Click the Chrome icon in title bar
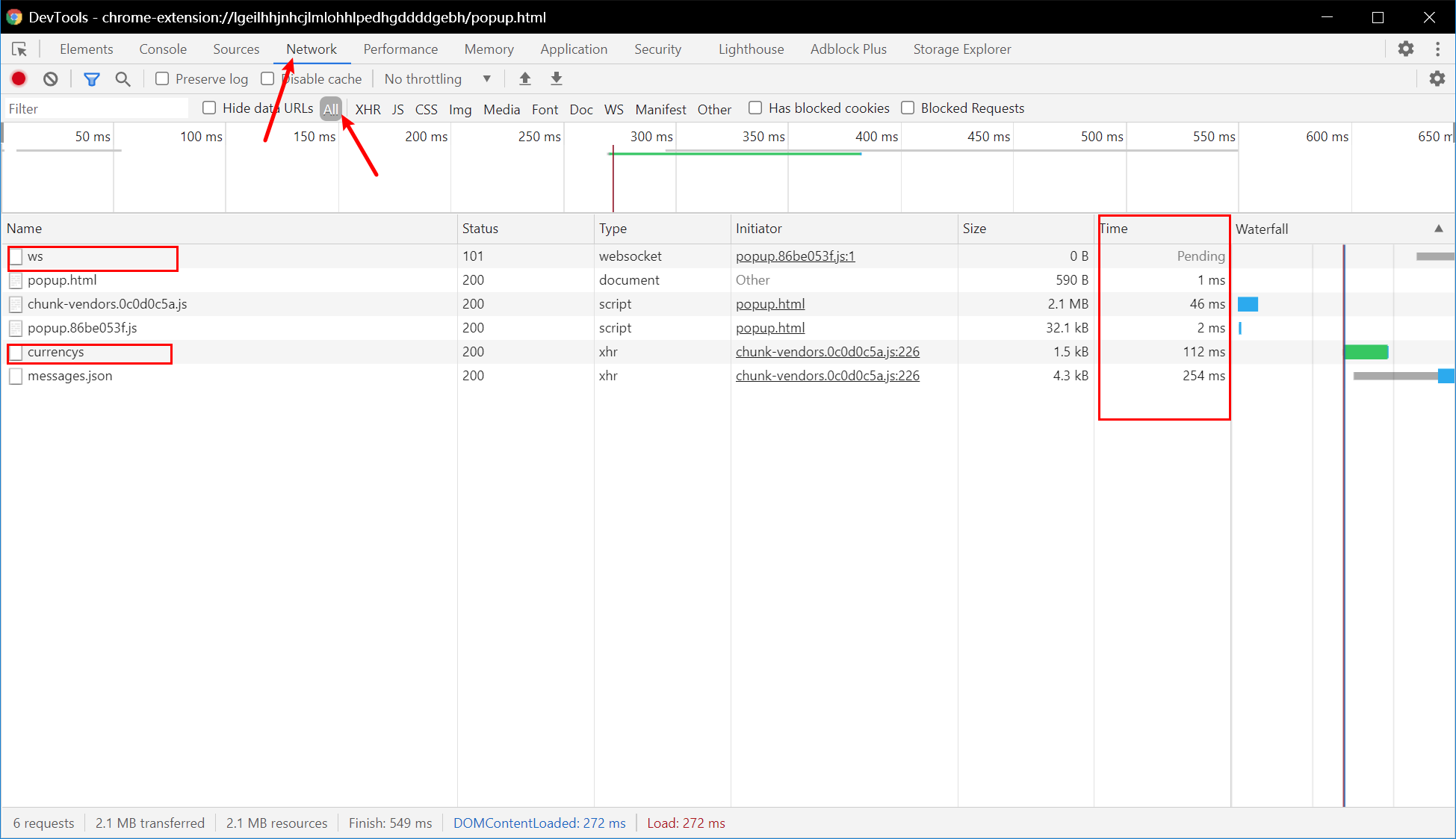This screenshot has height=839, width=1456. (x=13, y=16)
